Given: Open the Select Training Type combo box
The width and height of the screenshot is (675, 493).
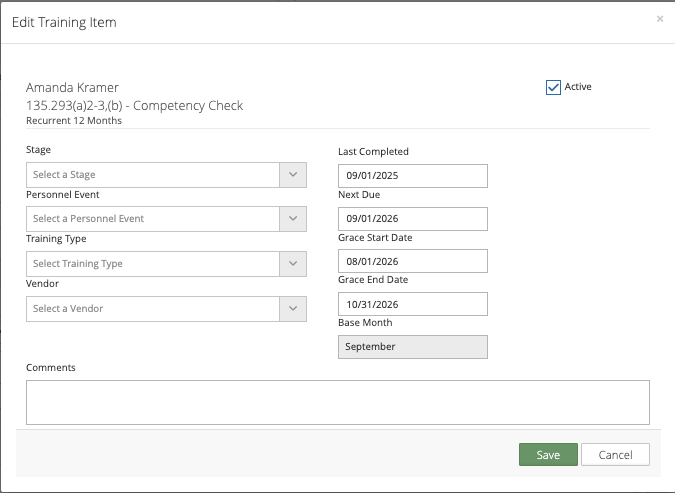Looking at the screenshot, I should pyautogui.click(x=152, y=264).
